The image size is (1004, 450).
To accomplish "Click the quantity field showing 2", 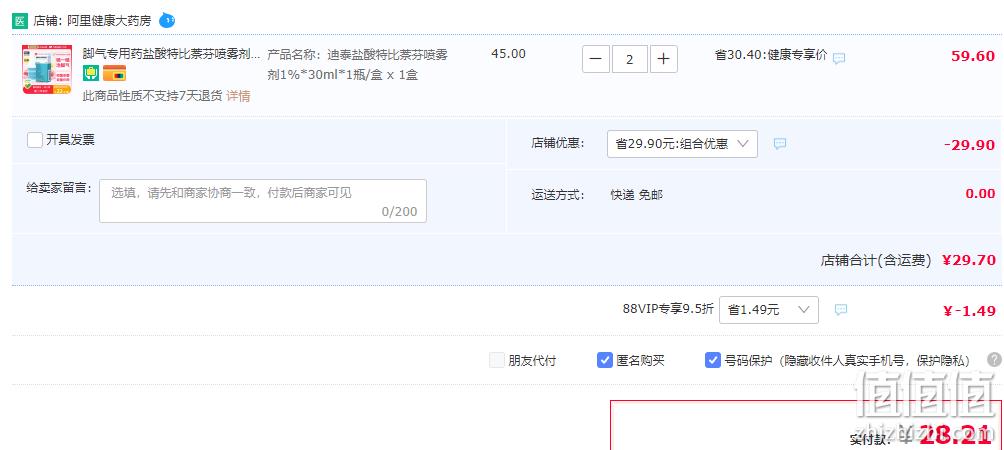I will point(629,59).
